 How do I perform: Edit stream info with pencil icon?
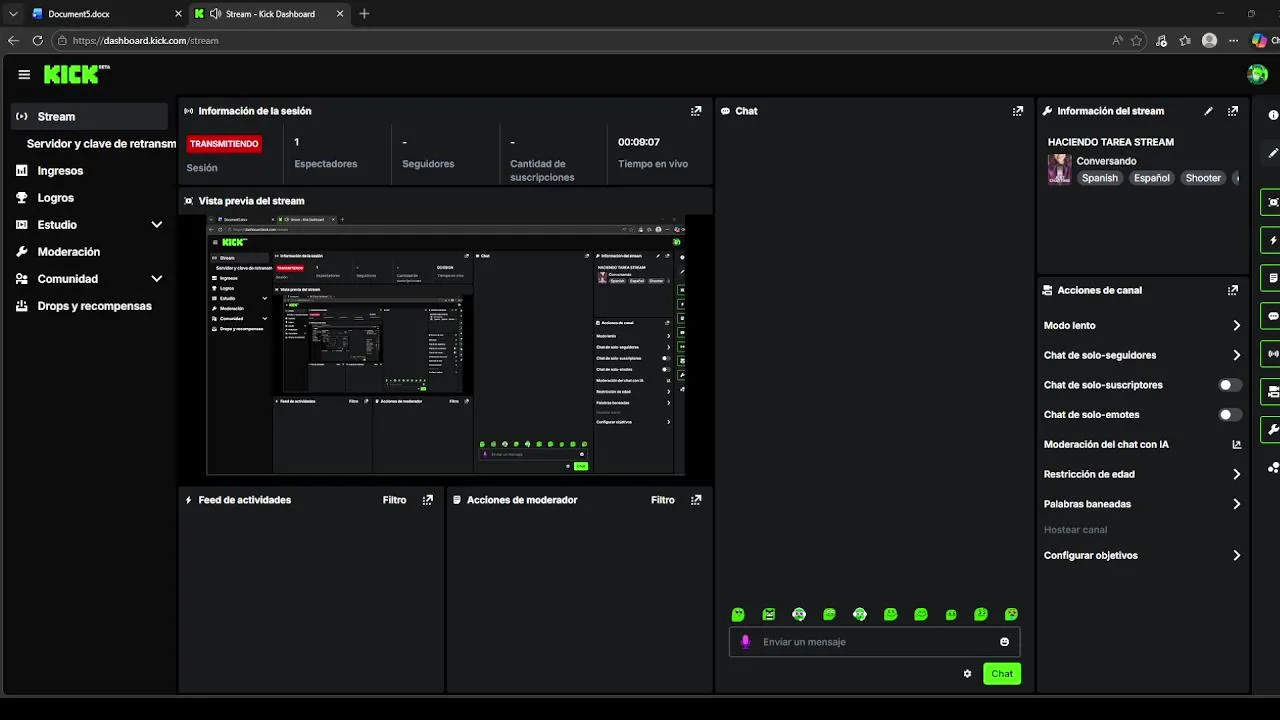point(1208,111)
